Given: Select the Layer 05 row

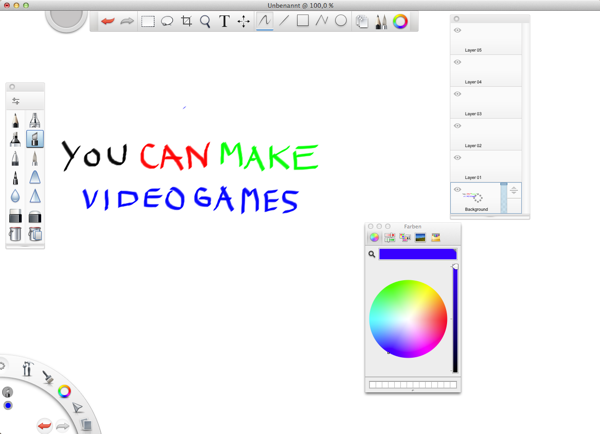Looking at the screenshot, I should coord(486,39).
